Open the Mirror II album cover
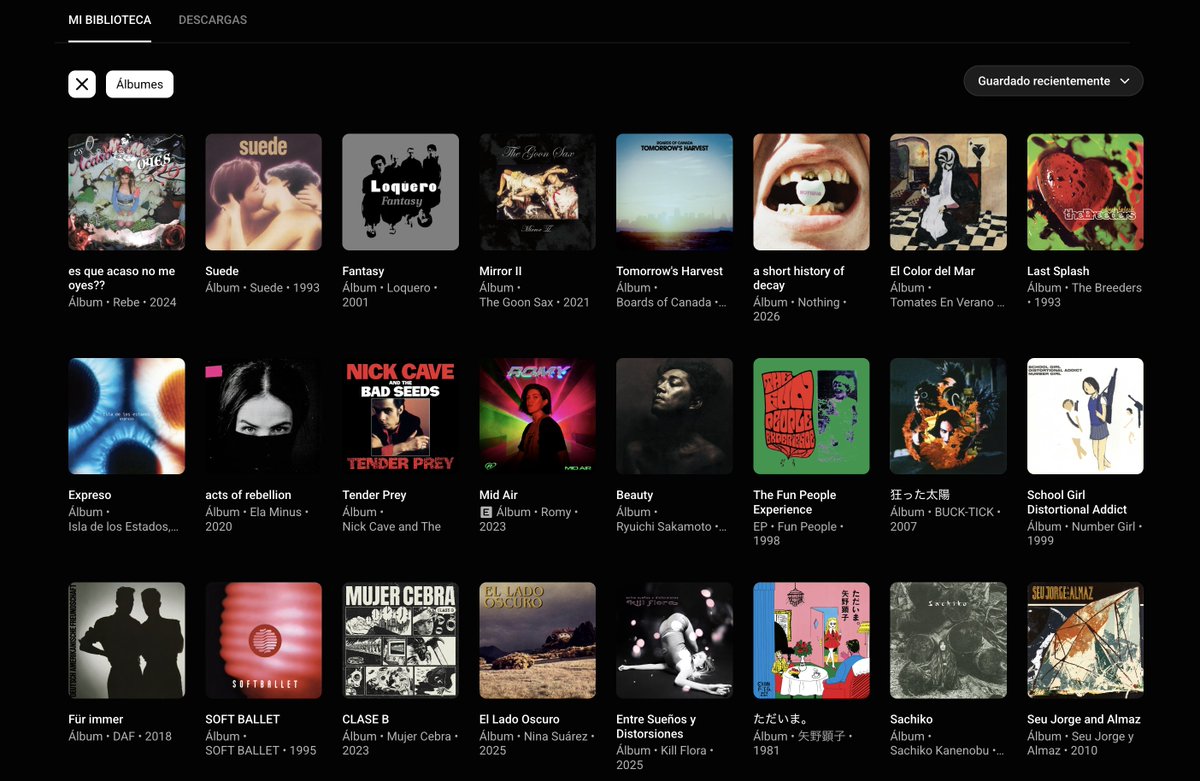Screen dimensions: 1200x781 click(538, 192)
